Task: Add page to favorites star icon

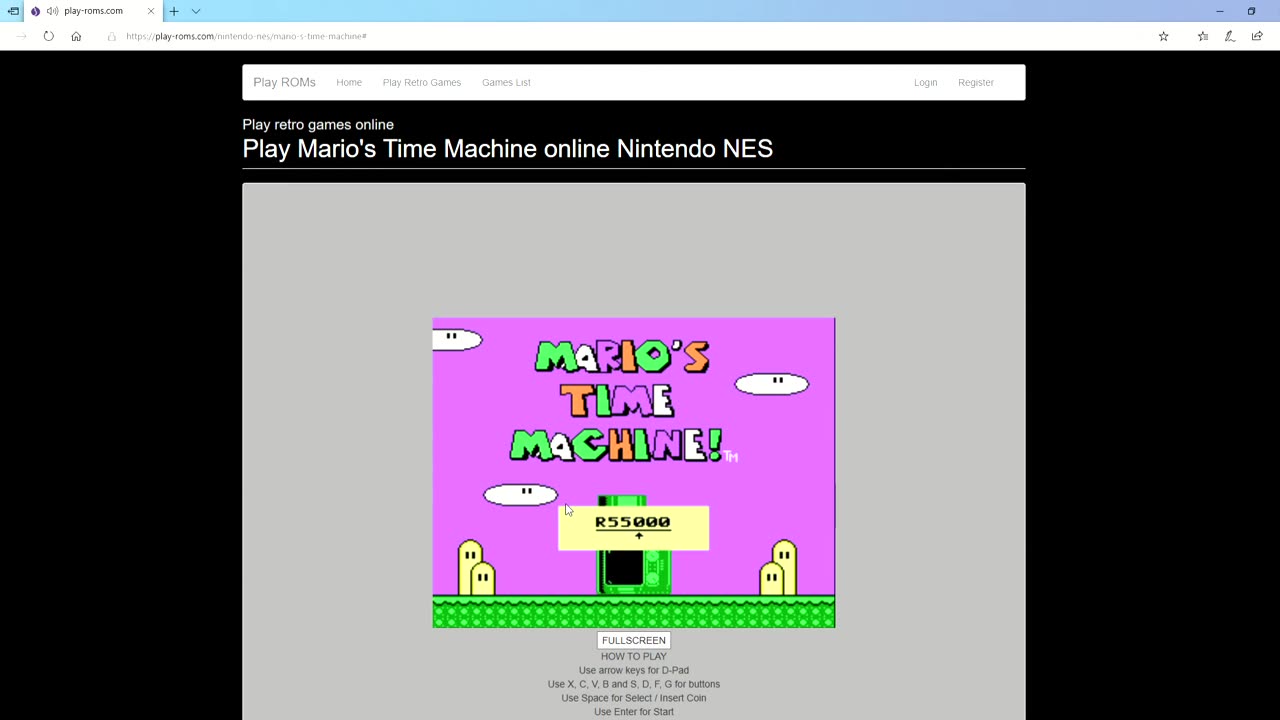Action: pyautogui.click(x=1163, y=36)
